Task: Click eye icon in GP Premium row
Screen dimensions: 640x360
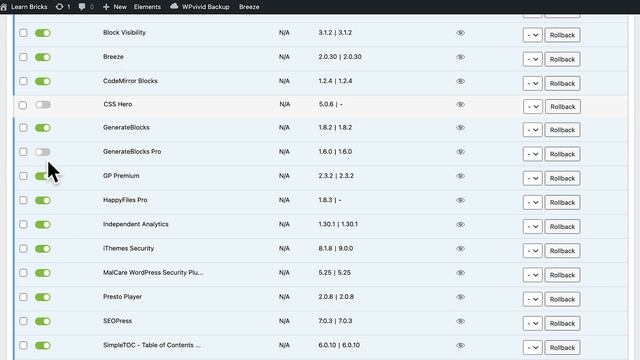Action: pos(460,176)
